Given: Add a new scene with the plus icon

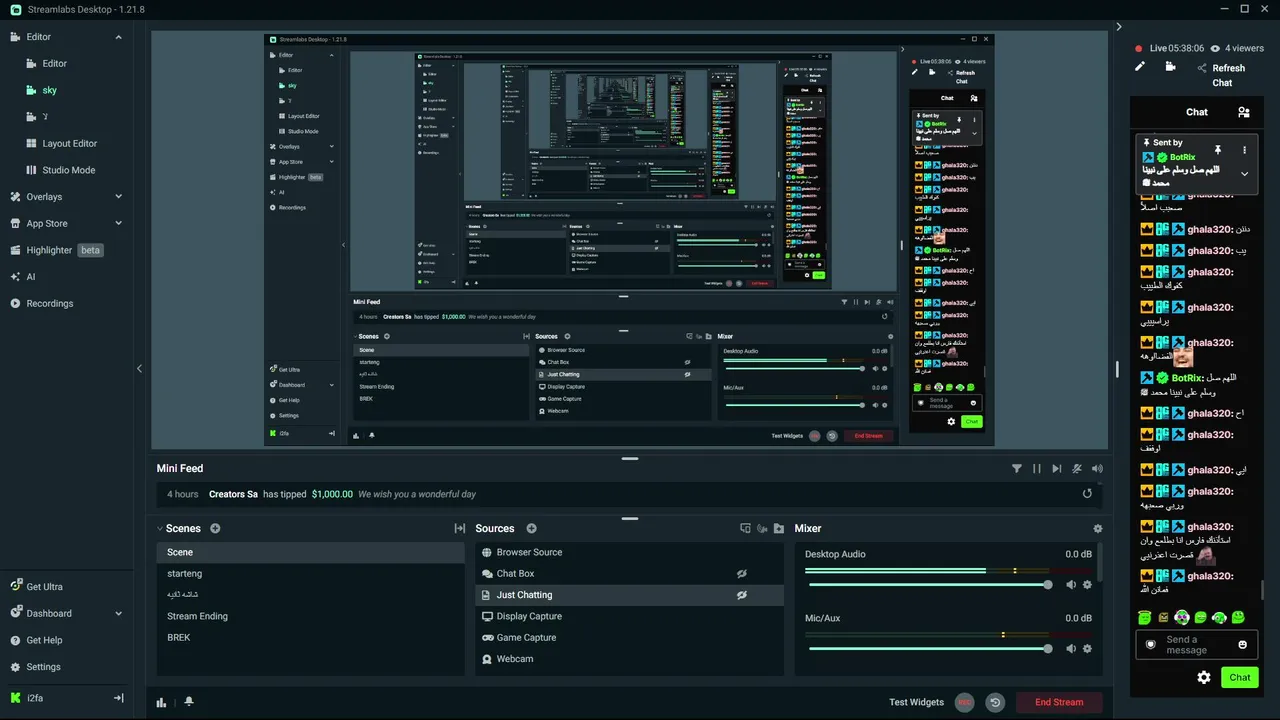Looking at the screenshot, I should point(215,528).
